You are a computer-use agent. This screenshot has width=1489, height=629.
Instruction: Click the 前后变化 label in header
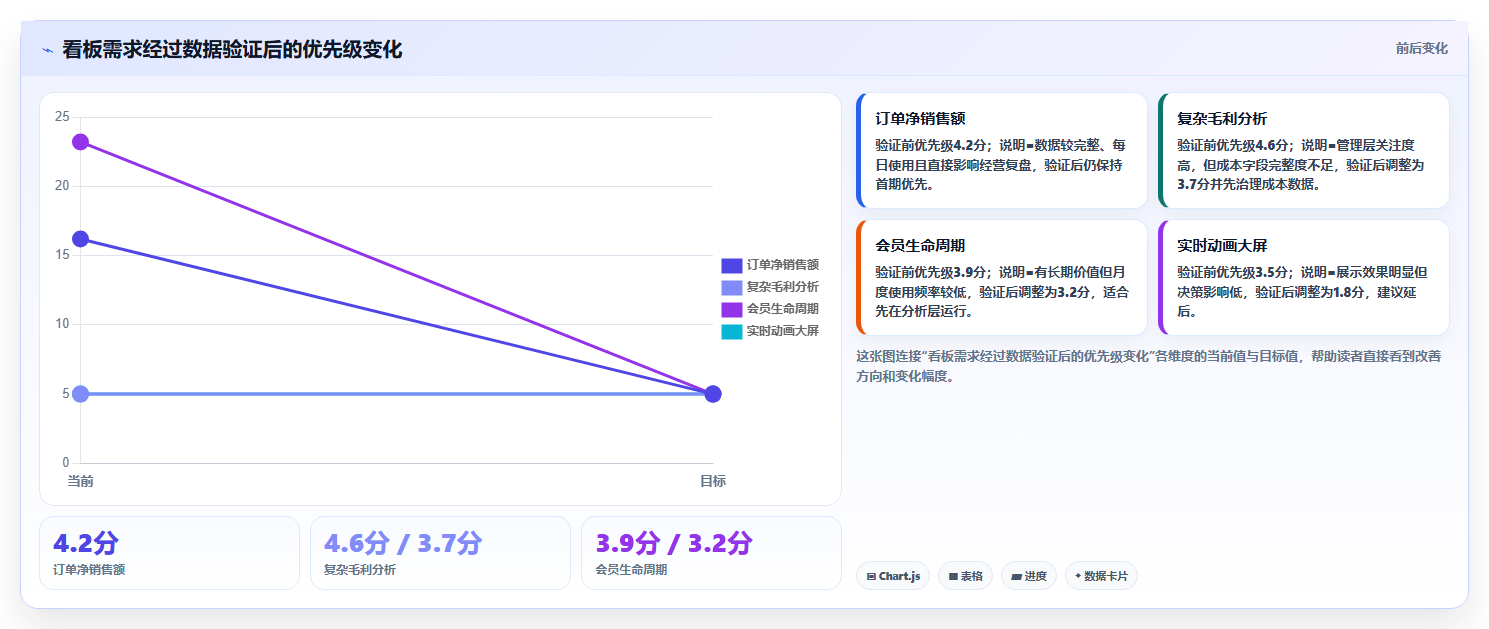1421,48
